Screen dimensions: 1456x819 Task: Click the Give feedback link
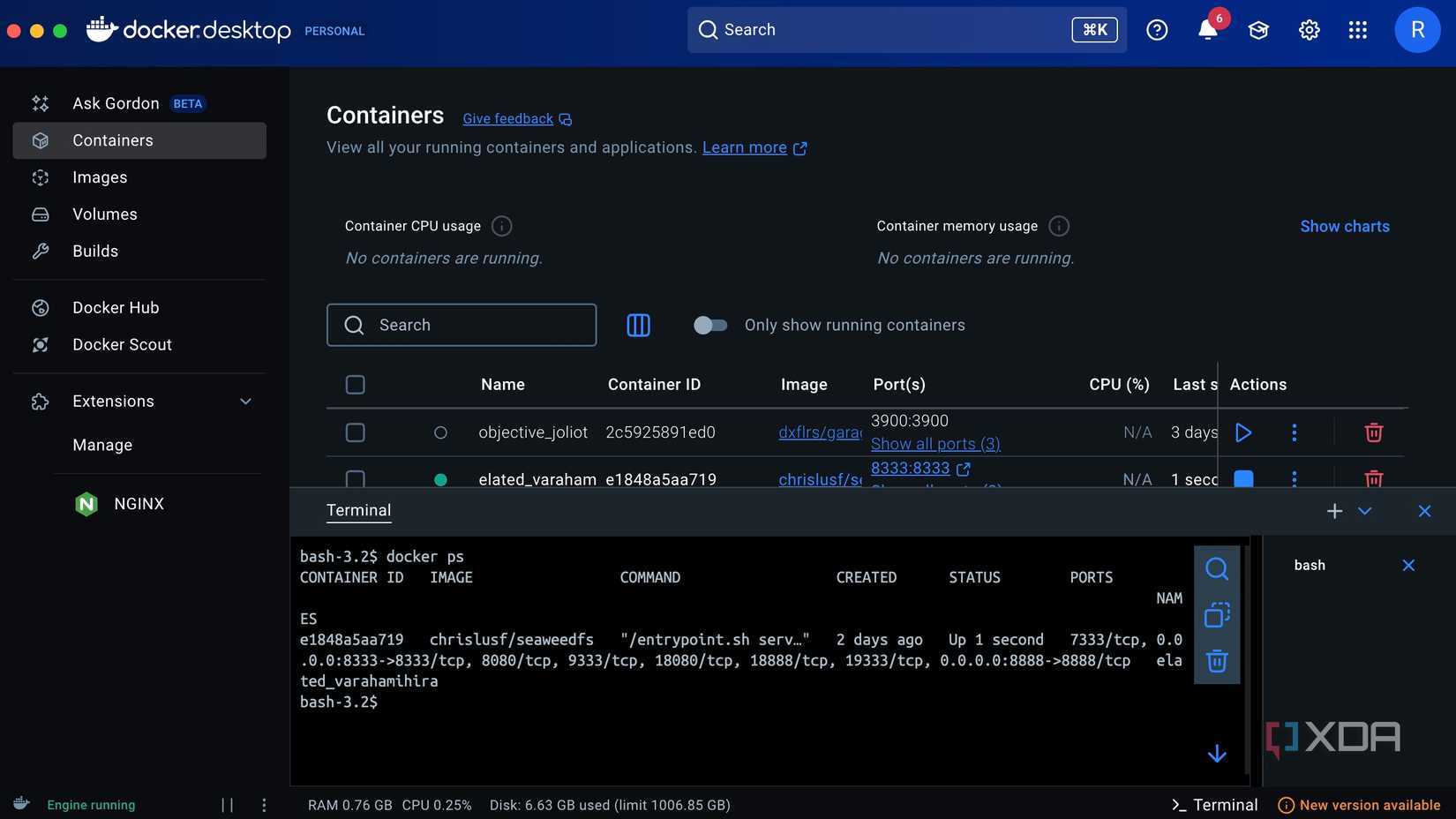click(507, 118)
